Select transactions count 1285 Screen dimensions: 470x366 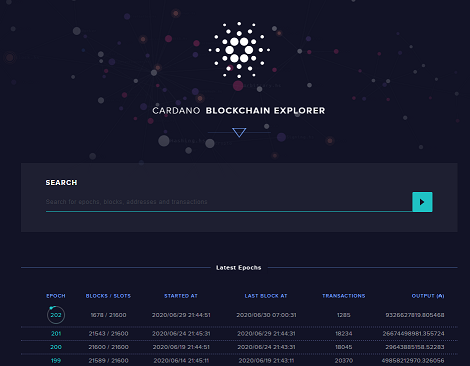coord(344,315)
